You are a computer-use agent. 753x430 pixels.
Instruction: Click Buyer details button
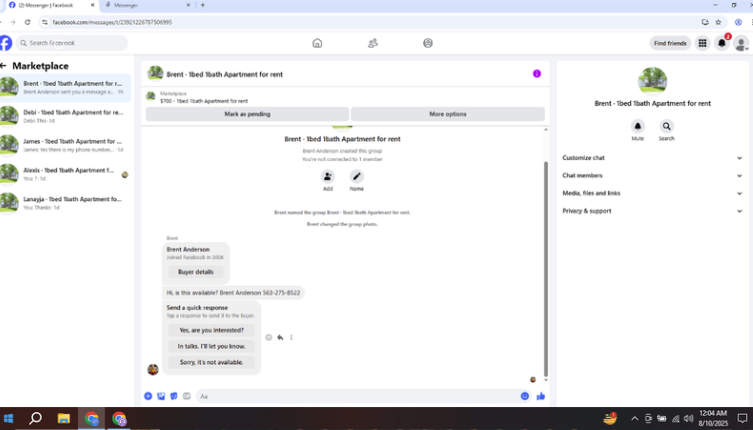(195, 272)
